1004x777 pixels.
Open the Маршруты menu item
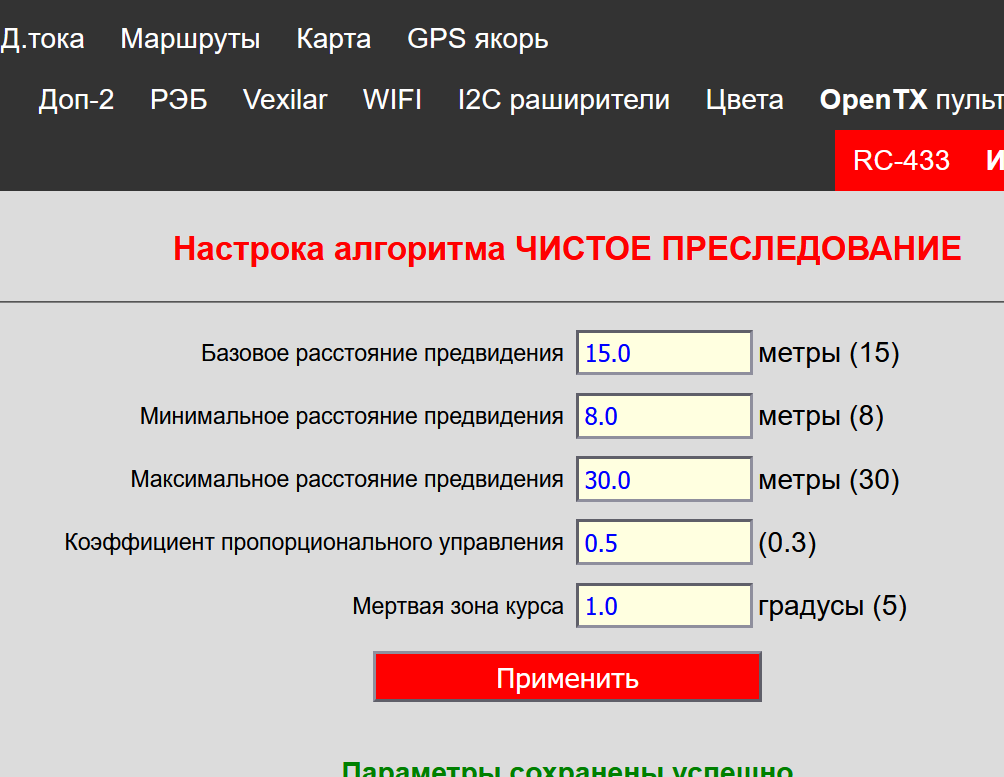(190, 39)
